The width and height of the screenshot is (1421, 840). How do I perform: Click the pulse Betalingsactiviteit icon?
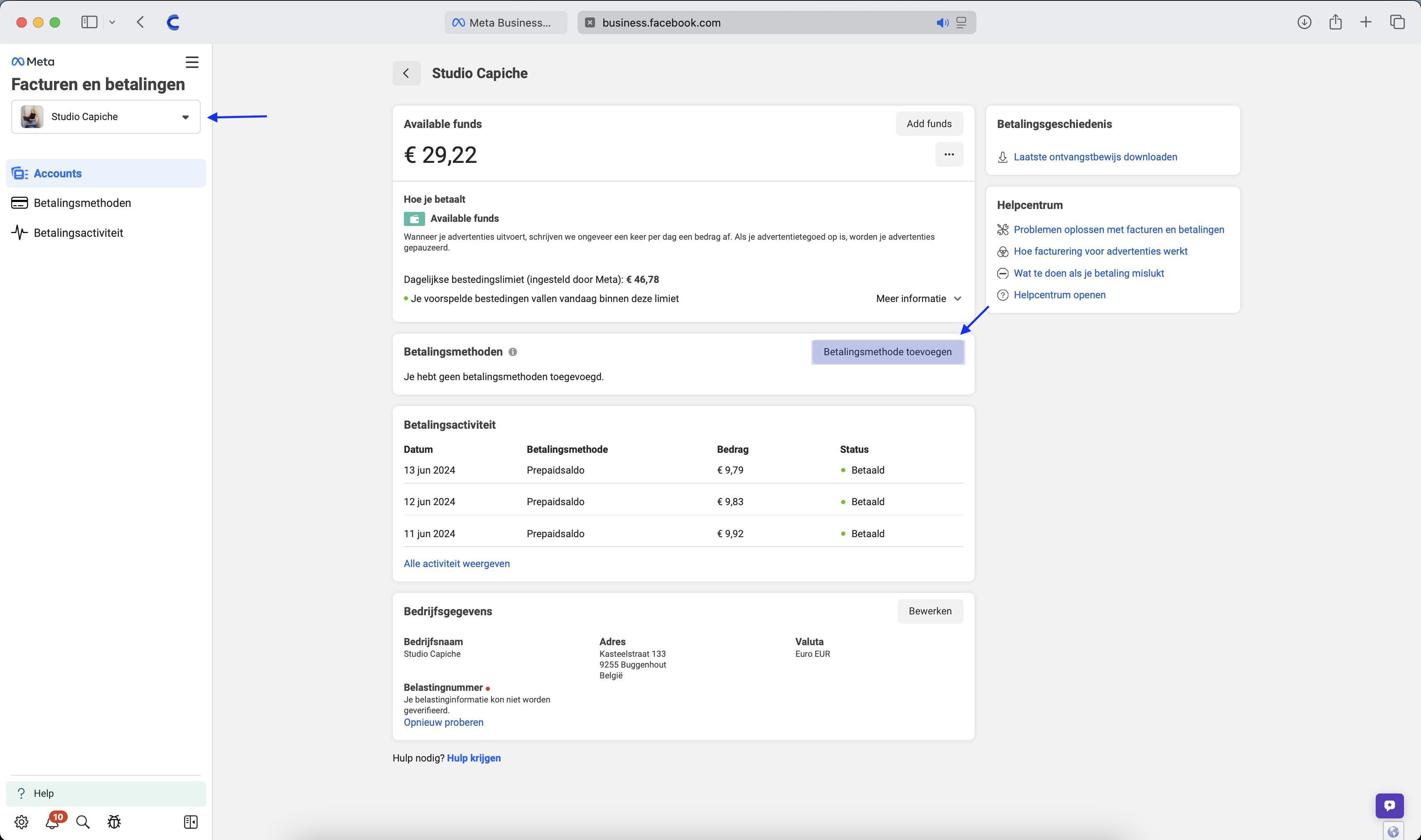(x=20, y=233)
